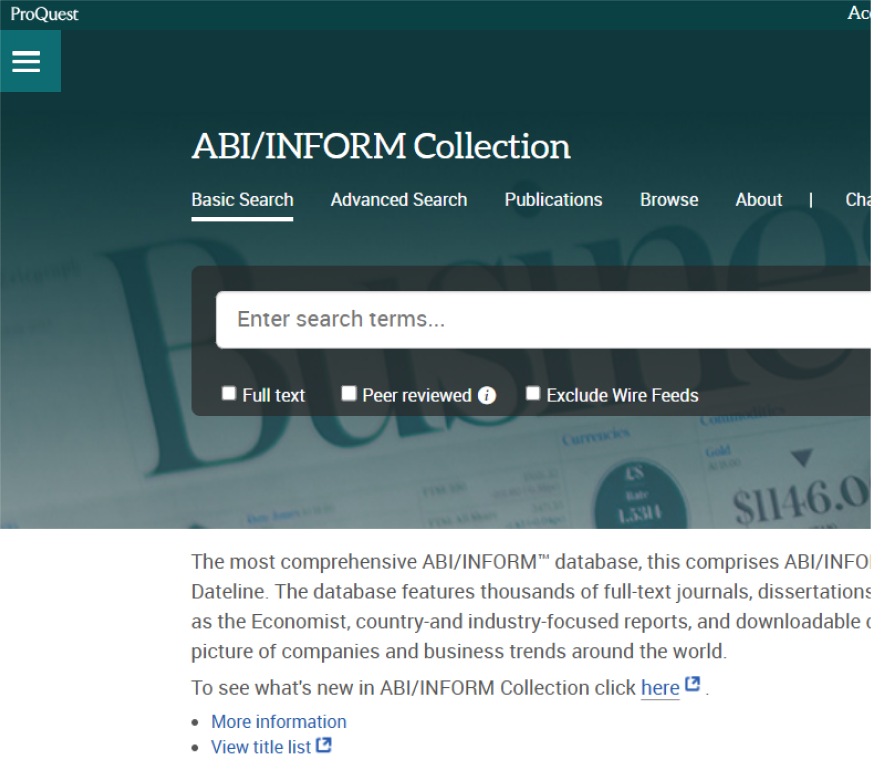
Task: Open the View title list link
Action: [x=261, y=747]
